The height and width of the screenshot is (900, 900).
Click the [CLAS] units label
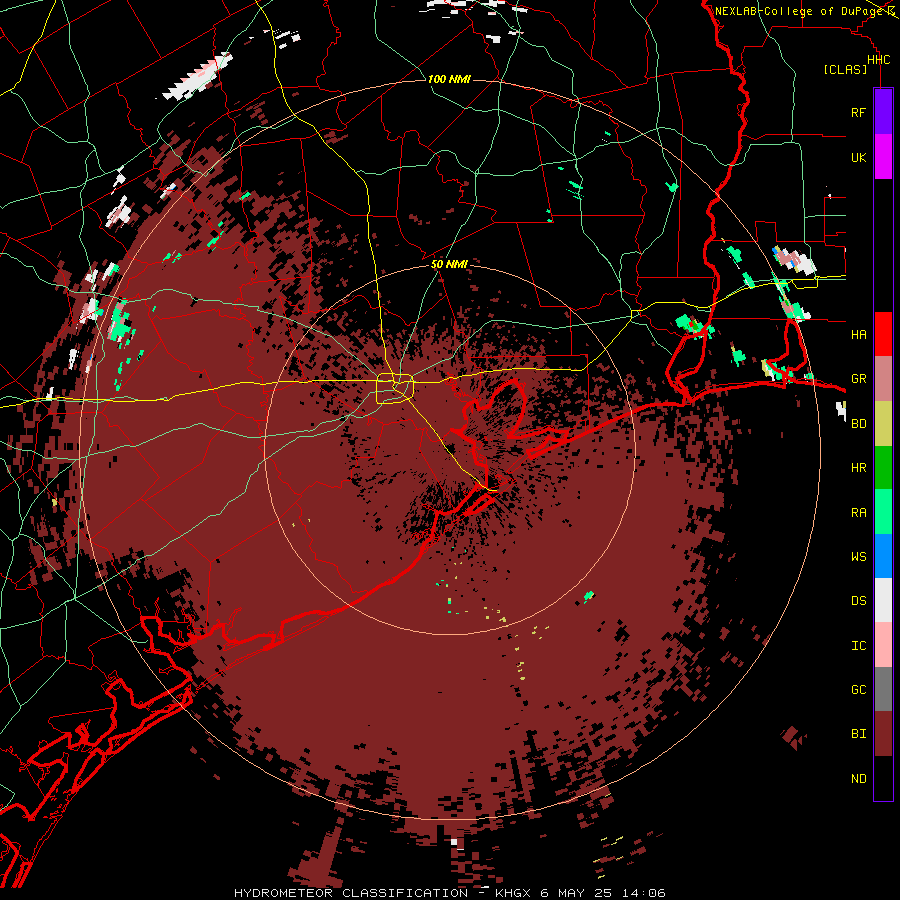[845, 70]
